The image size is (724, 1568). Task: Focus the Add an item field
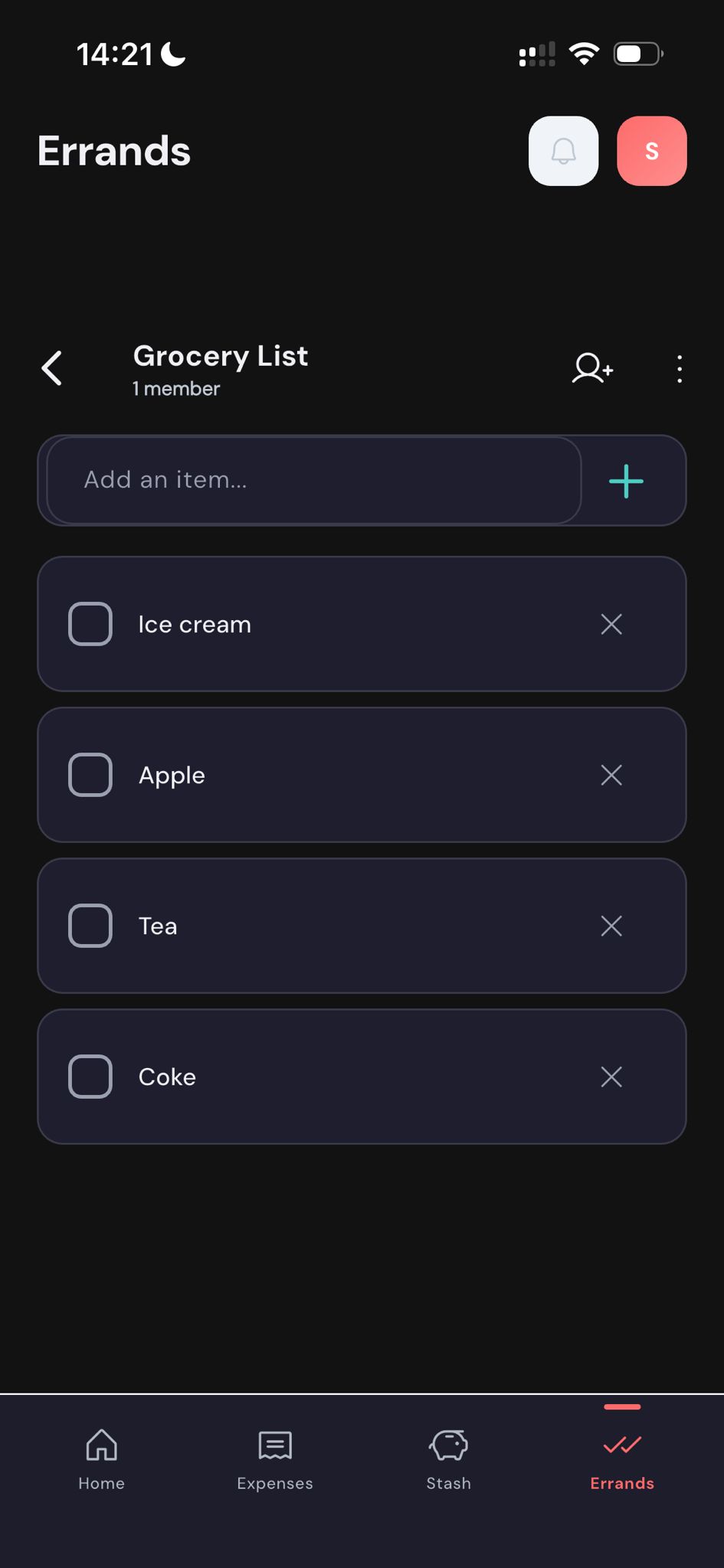[x=314, y=480]
